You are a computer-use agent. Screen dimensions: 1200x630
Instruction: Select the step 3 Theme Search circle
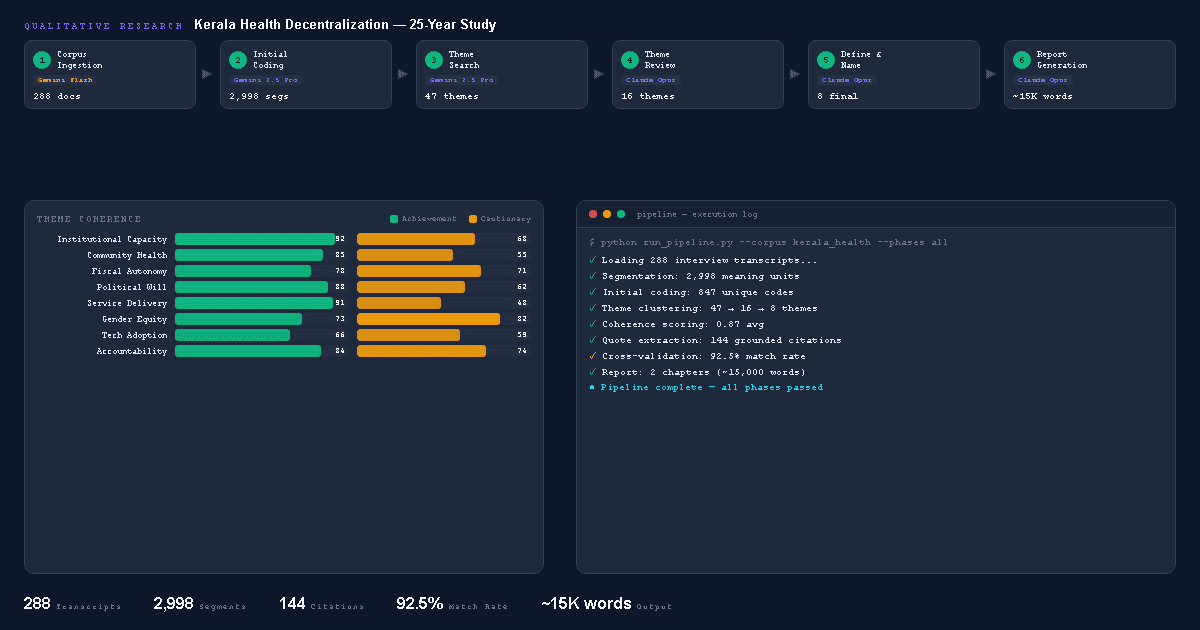pyautogui.click(x=433, y=60)
